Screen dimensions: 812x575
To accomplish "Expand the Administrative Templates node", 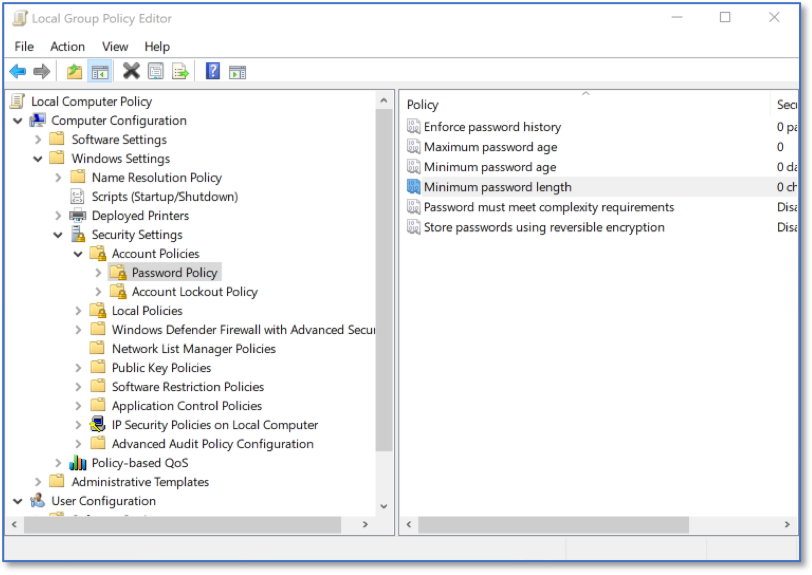I will [38, 482].
